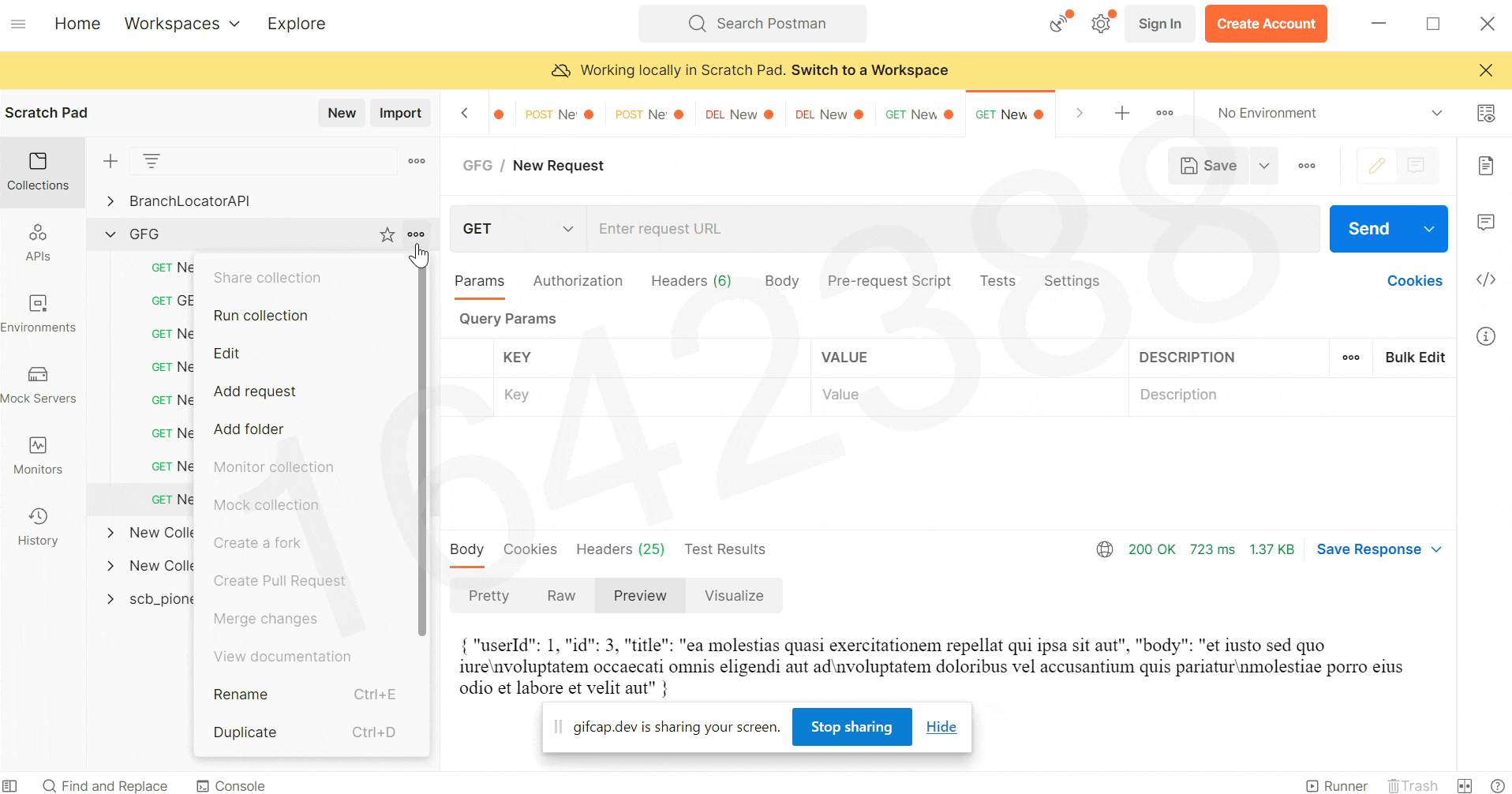The image size is (1512, 794).
Task: Open the Monitors sidebar section
Action: point(38,456)
